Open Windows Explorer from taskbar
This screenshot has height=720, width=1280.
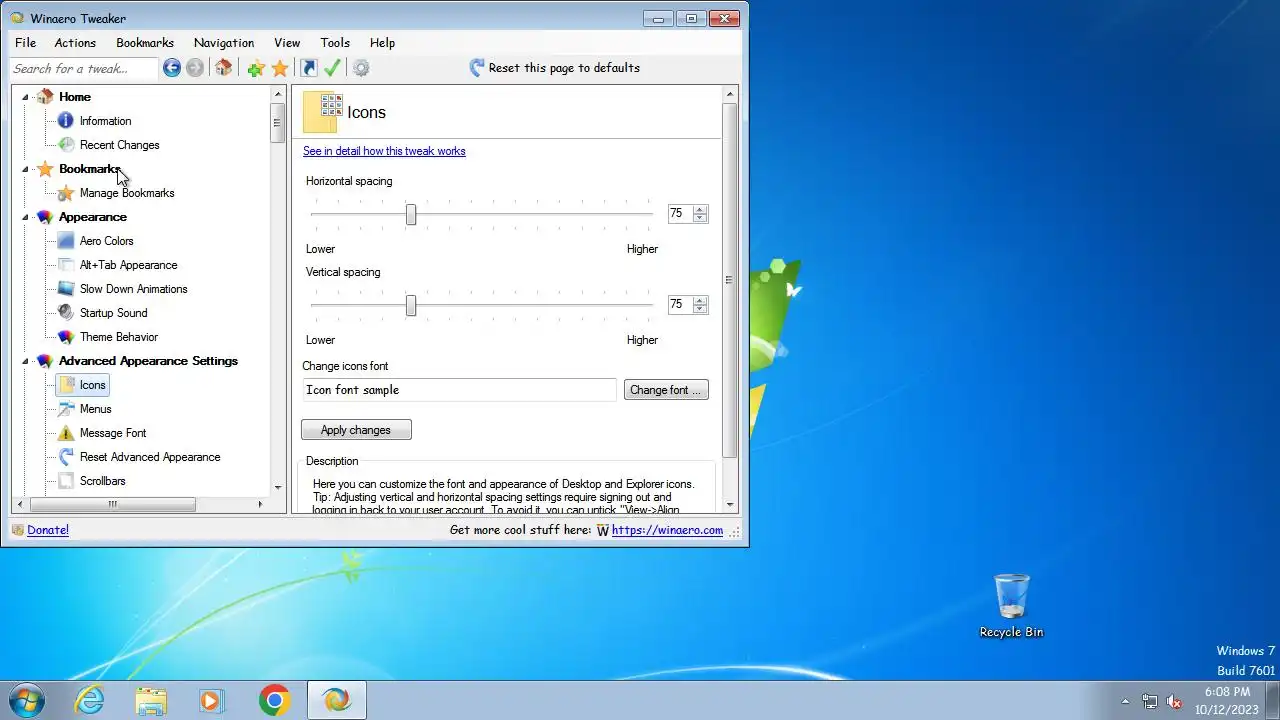[151, 700]
